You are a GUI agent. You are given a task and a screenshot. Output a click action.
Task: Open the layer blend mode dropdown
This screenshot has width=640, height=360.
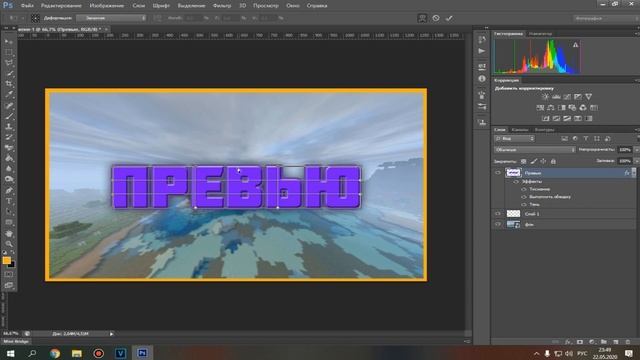[535, 150]
